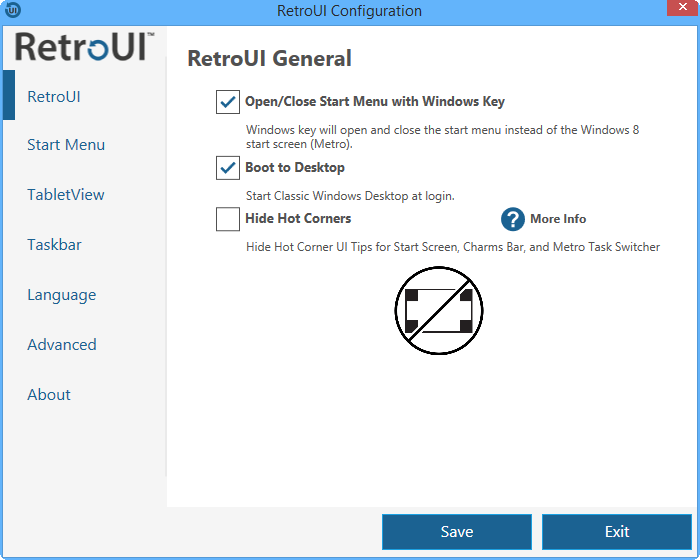Image resolution: width=700 pixels, height=560 pixels.
Task: Open the About section
Action: coord(49,395)
